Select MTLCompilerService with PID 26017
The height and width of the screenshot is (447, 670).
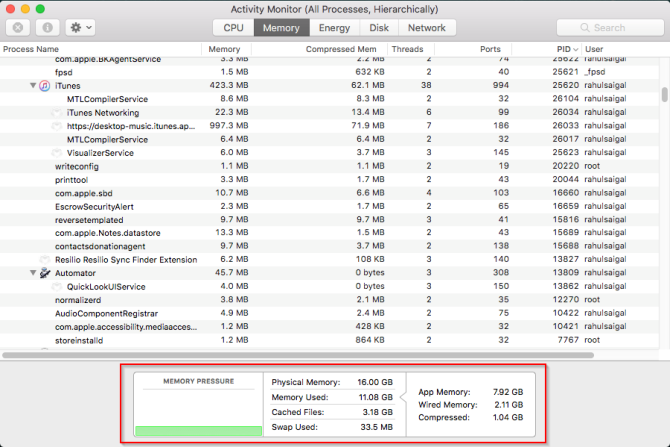(329, 139)
